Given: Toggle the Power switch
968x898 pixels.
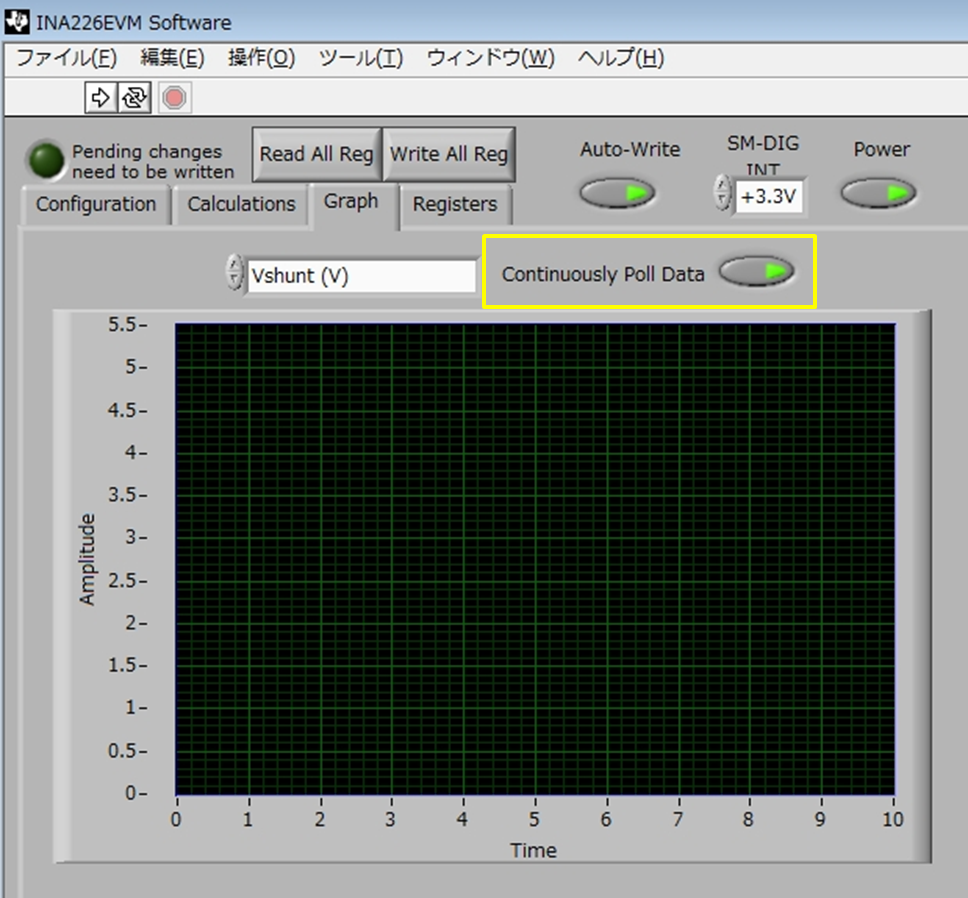Looking at the screenshot, I should pos(878,194).
